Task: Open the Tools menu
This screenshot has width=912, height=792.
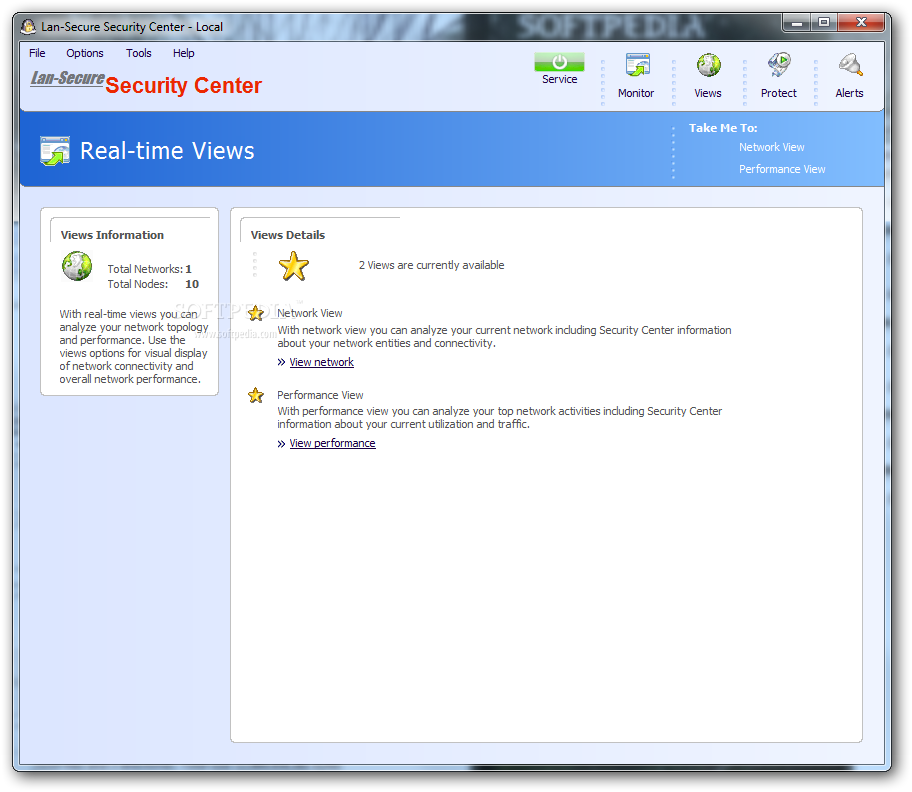Action: coord(138,53)
